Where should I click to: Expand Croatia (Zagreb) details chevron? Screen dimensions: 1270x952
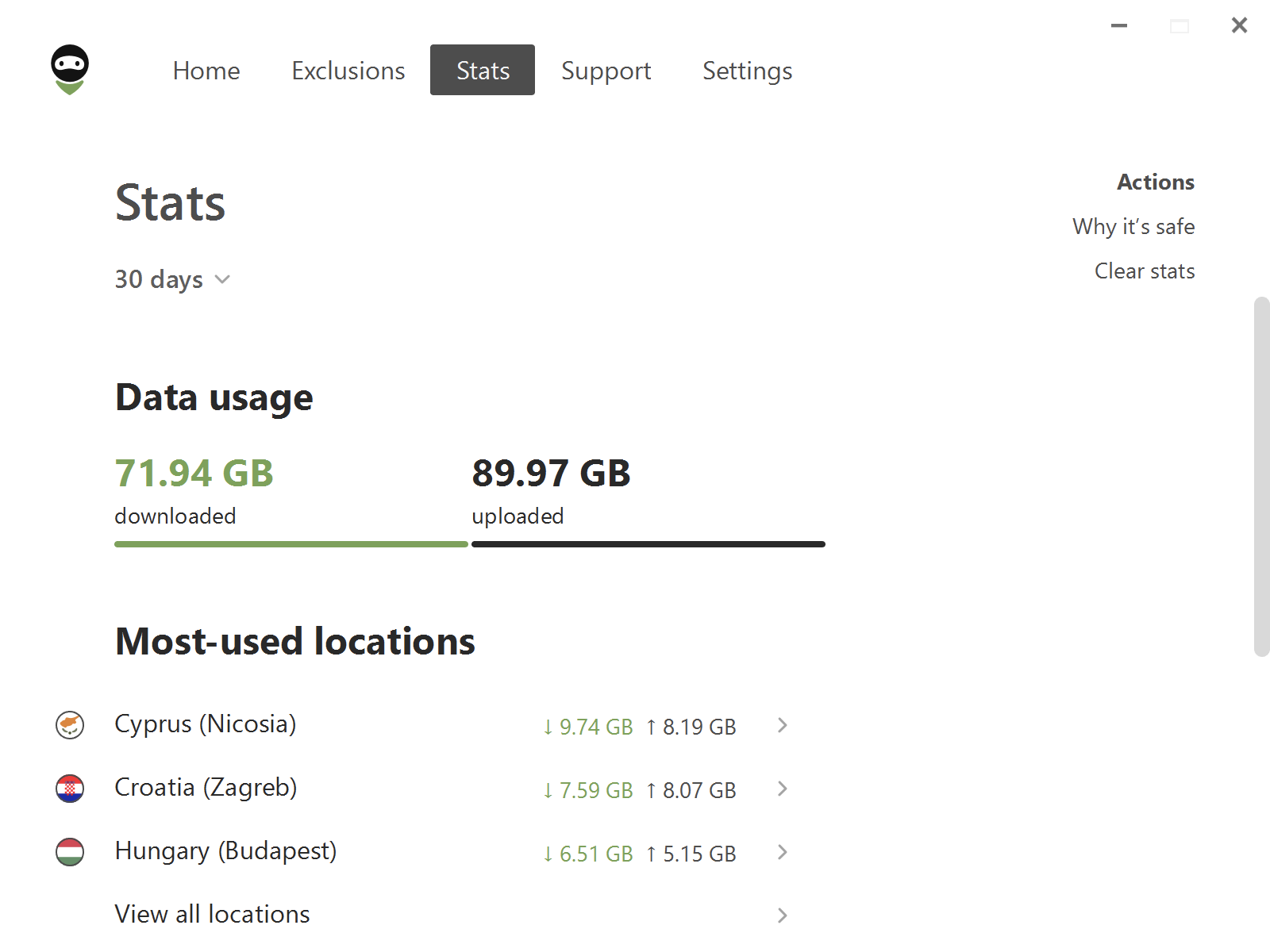[783, 789]
